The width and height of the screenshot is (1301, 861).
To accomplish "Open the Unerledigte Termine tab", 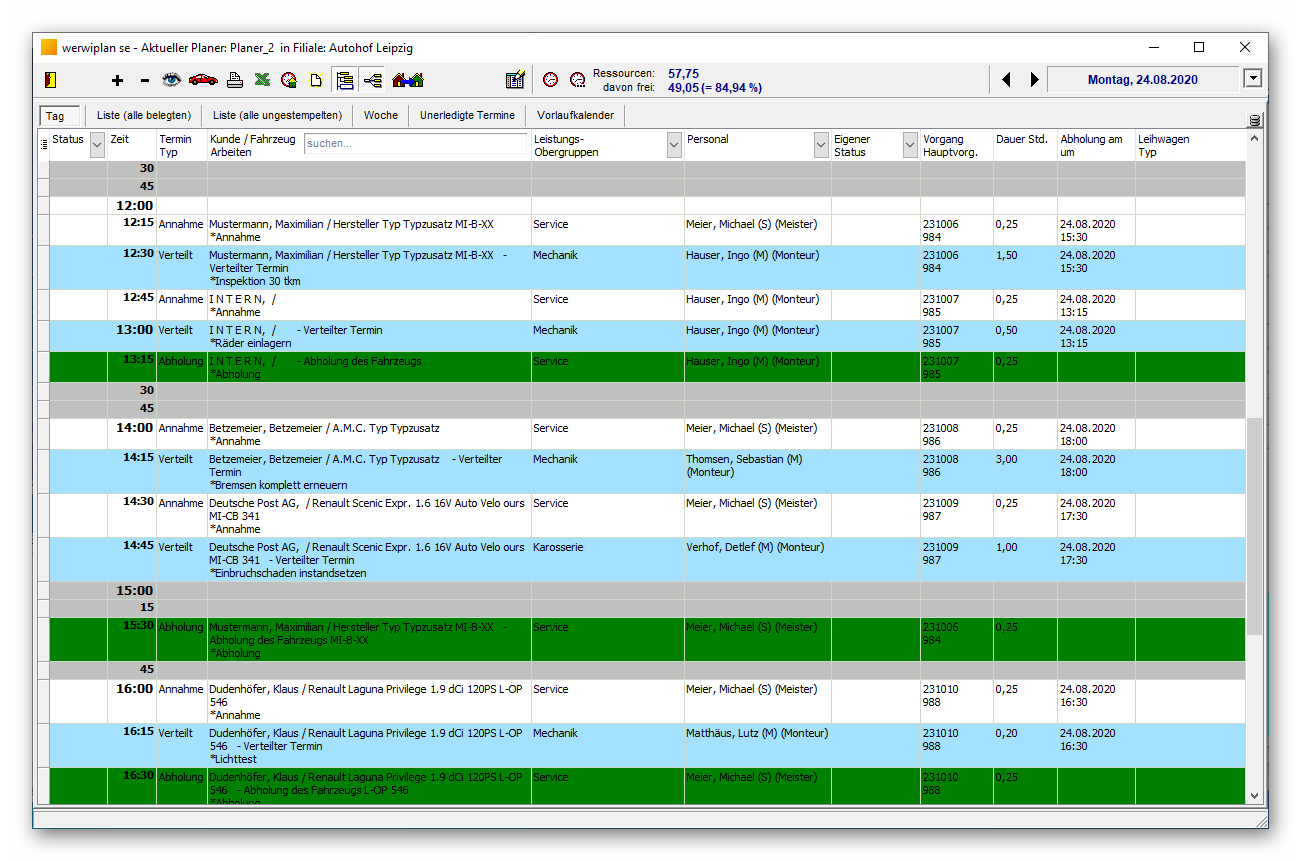I will click(x=467, y=115).
